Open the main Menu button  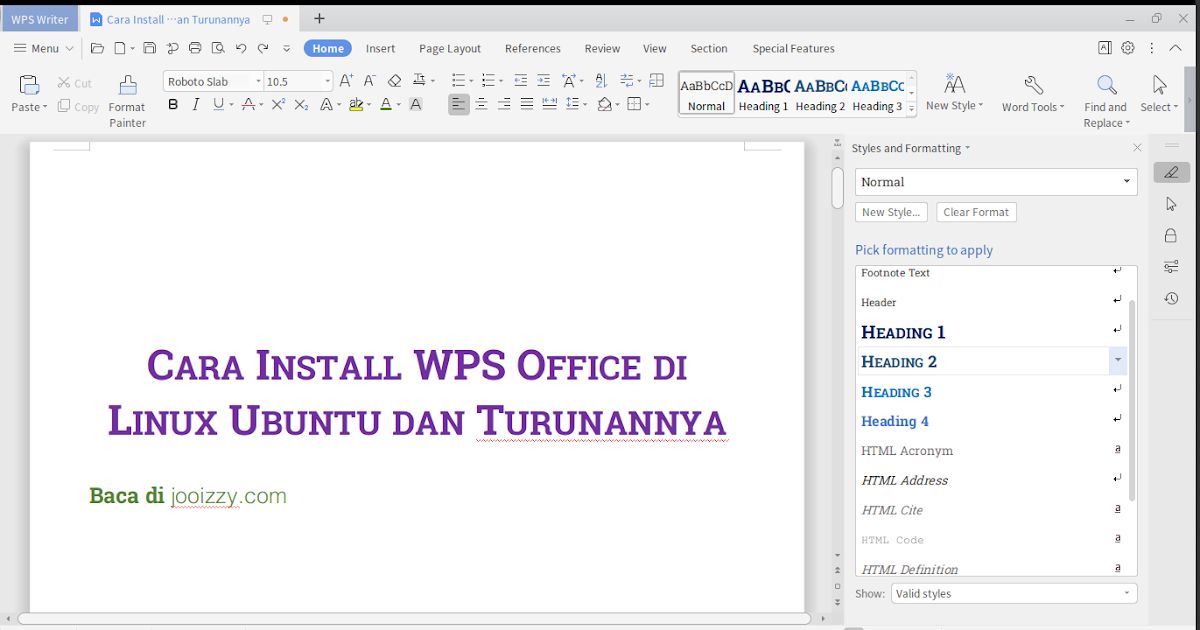coord(44,48)
